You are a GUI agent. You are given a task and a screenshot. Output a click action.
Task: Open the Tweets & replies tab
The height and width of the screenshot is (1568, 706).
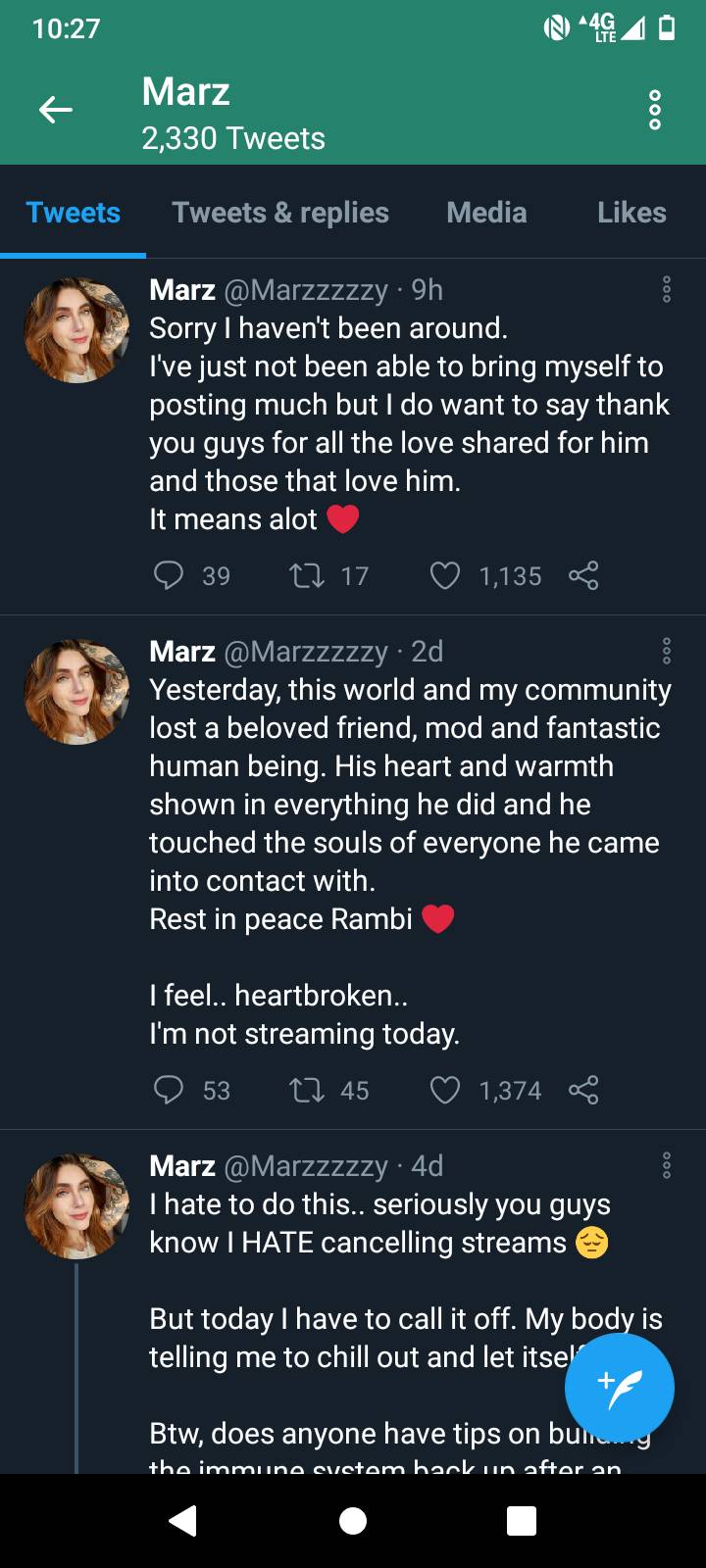[x=280, y=212]
